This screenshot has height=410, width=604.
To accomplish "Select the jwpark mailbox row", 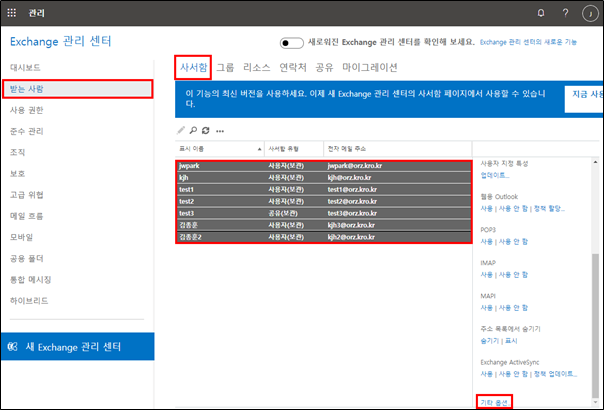I will click(x=324, y=166).
